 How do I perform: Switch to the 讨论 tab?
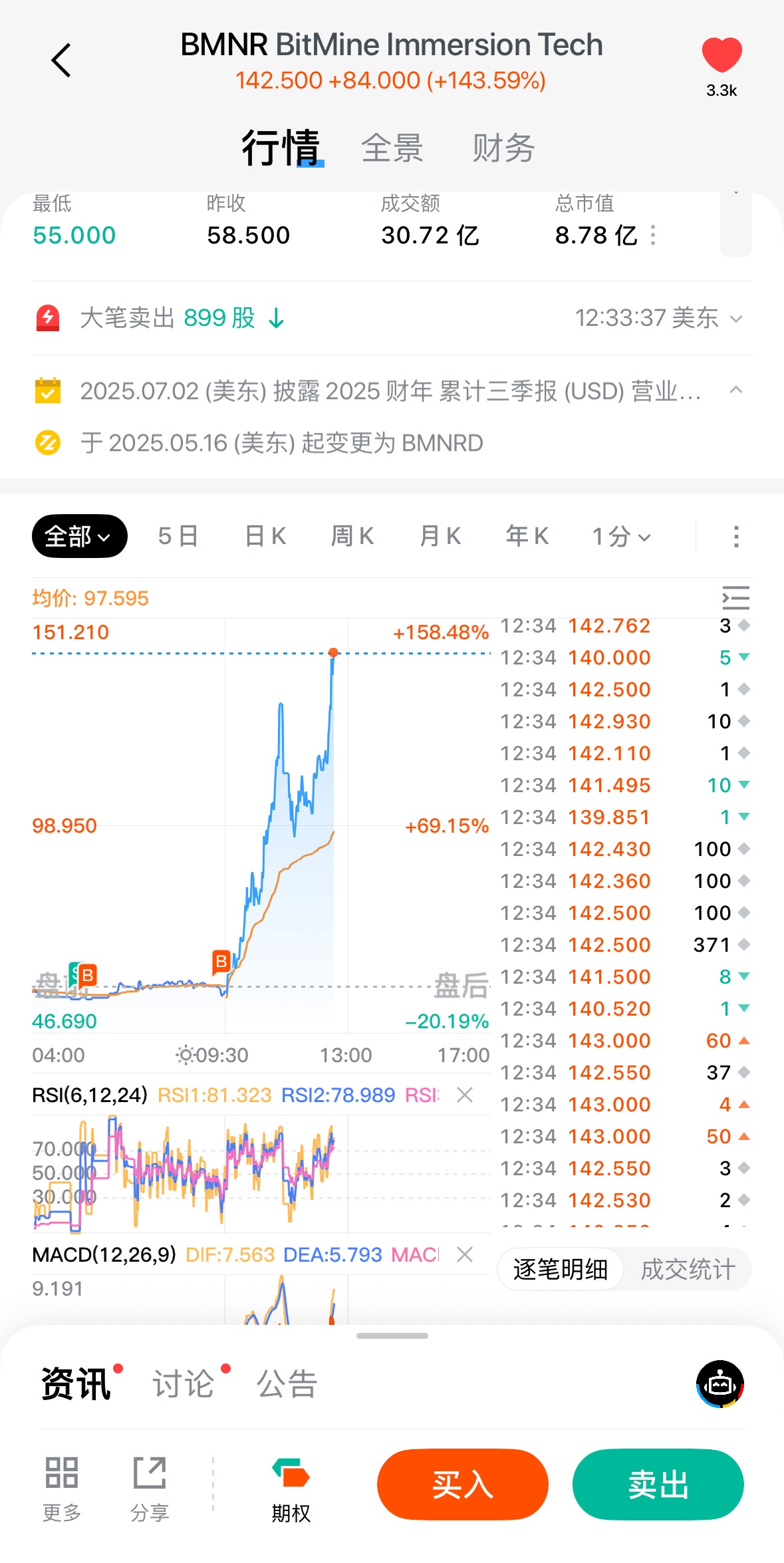[184, 1384]
